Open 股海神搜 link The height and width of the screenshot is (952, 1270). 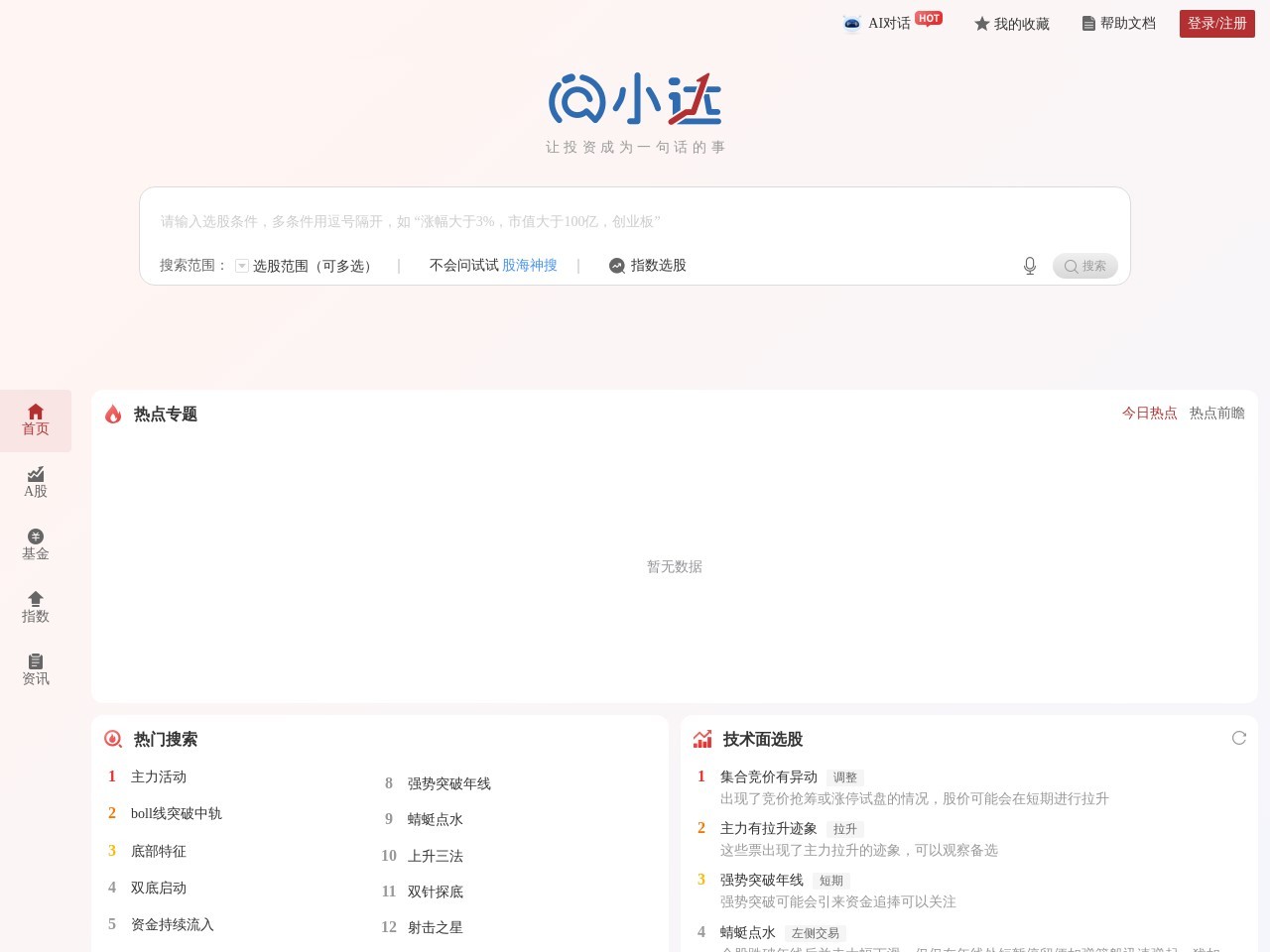(530, 266)
